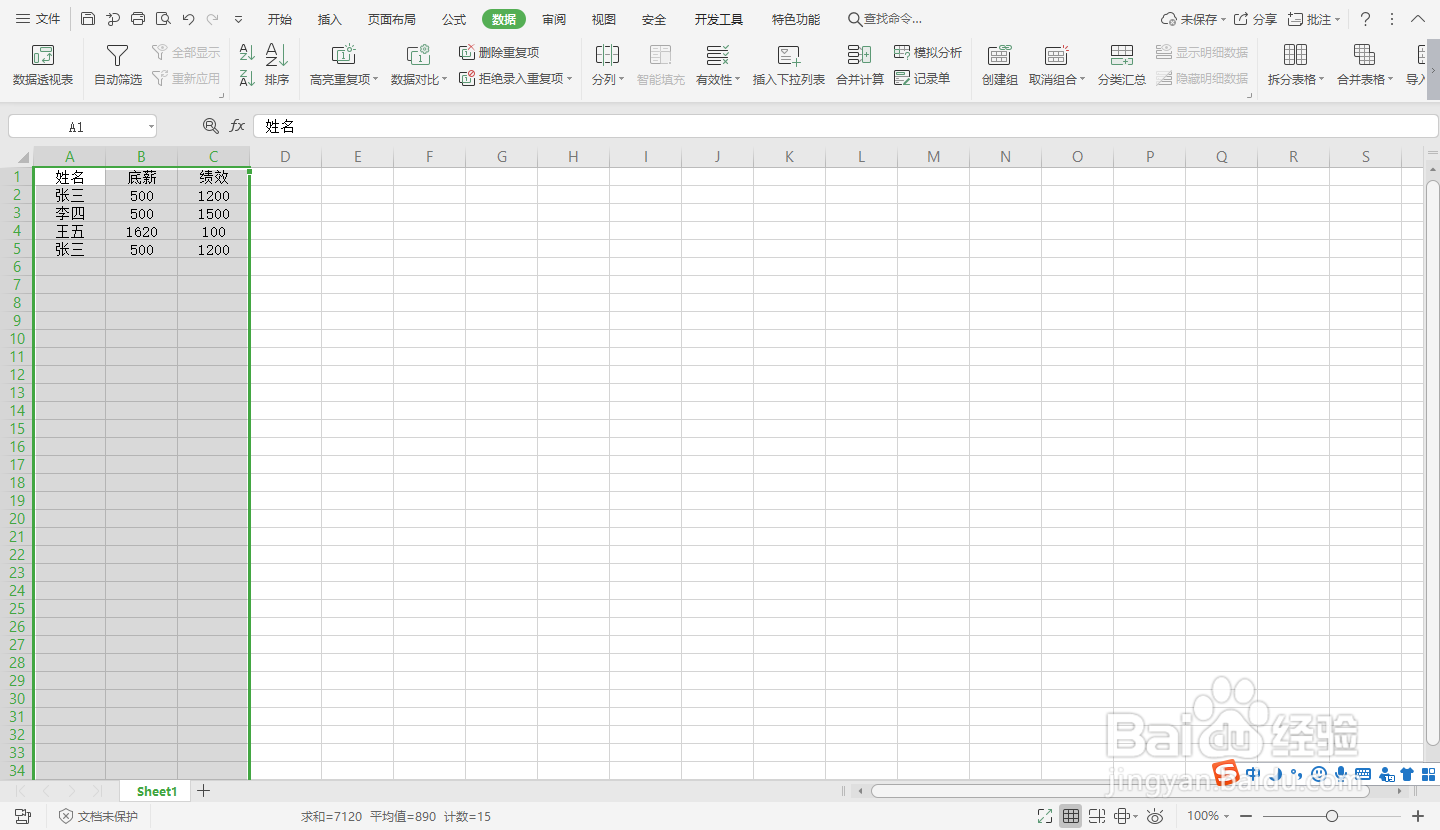Image resolution: width=1440 pixels, height=830 pixels.
Task: Click the formula bar showing 姓名
Action: click(845, 126)
